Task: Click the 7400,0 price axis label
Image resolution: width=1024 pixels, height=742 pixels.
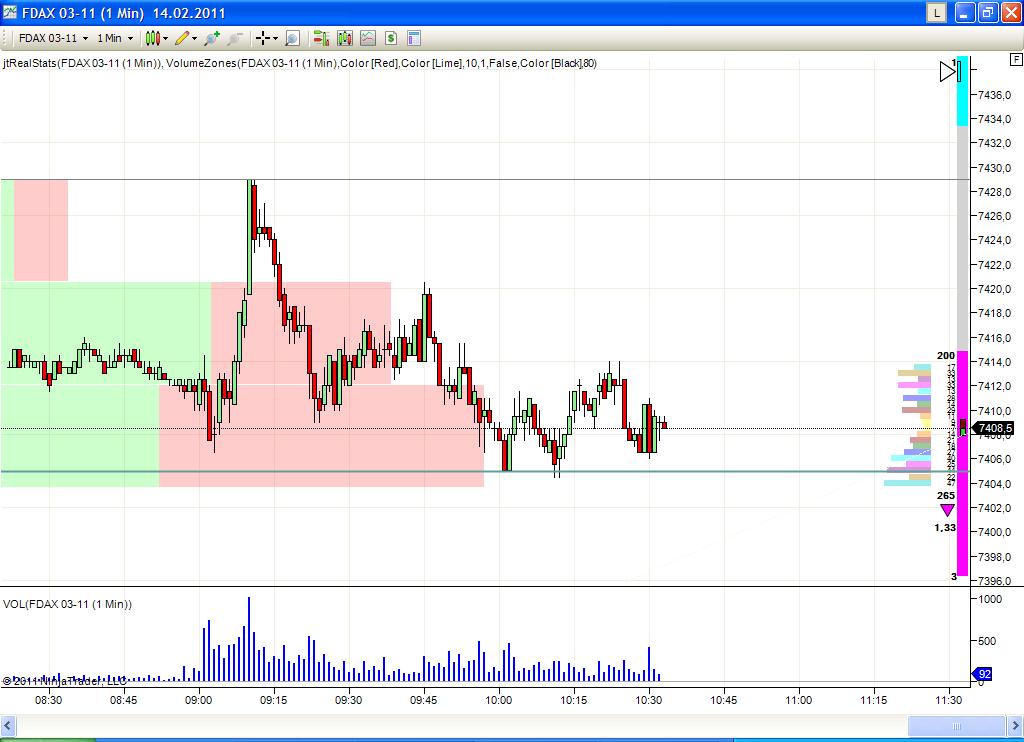Action: click(994, 532)
